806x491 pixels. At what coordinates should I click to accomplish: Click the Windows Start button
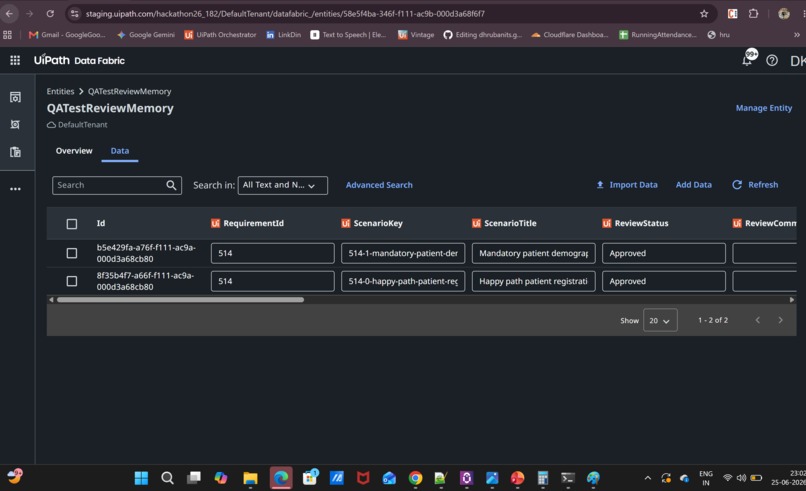click(141, 478)
